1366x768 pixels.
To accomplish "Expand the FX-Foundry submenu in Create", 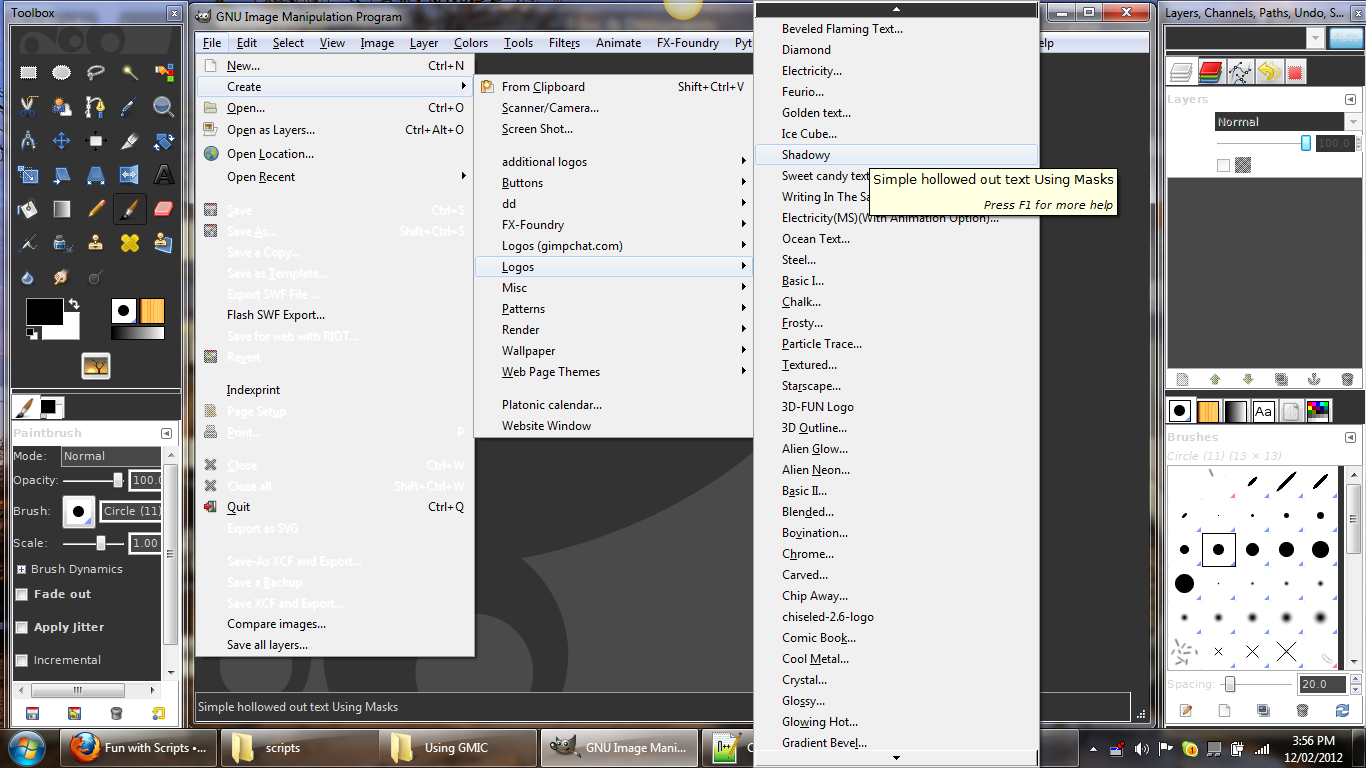I will (x=614, y=225).
